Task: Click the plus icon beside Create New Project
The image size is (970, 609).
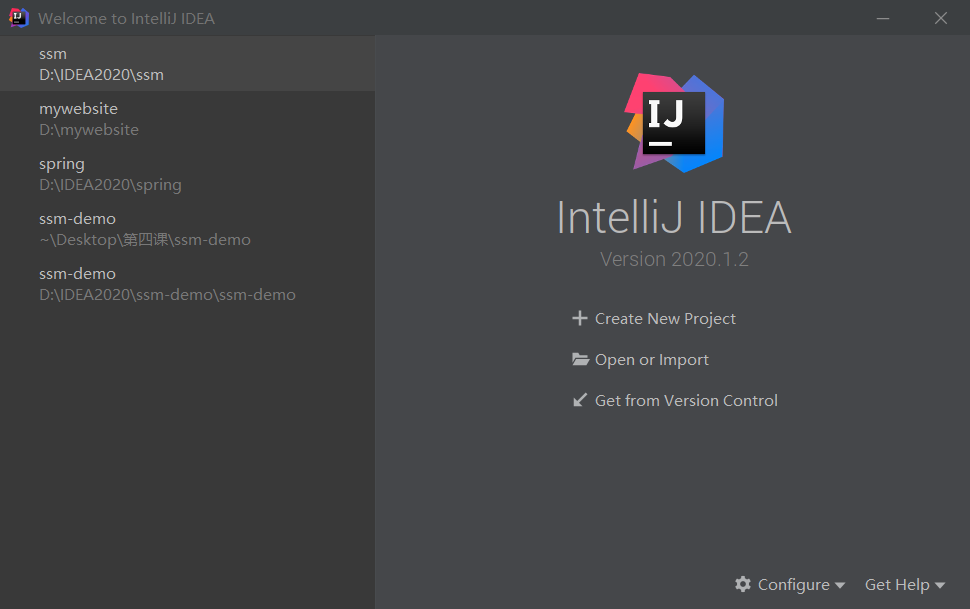Action: (580, 318)
